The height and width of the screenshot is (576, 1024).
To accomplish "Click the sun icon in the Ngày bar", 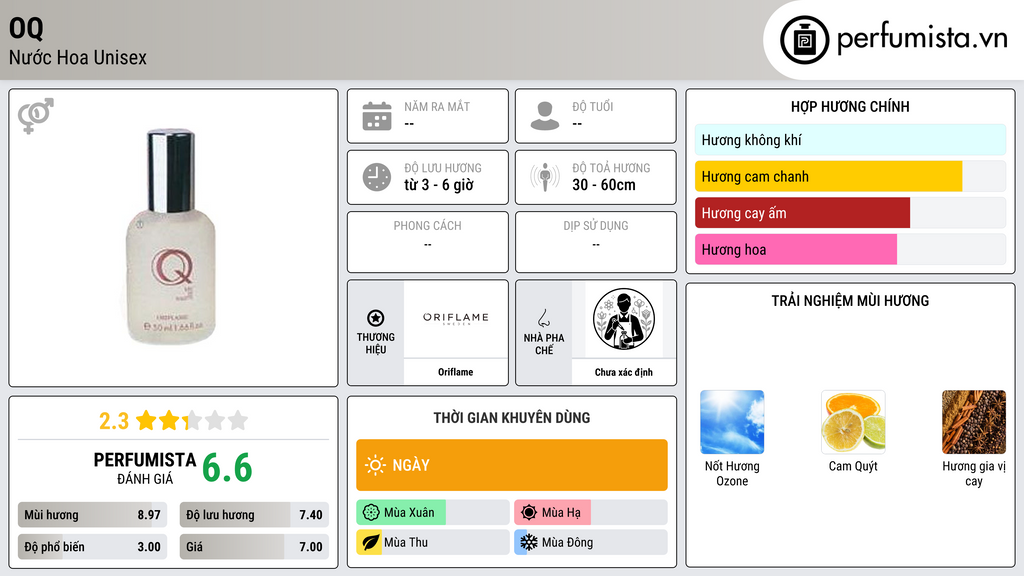I will pos(375,465).
